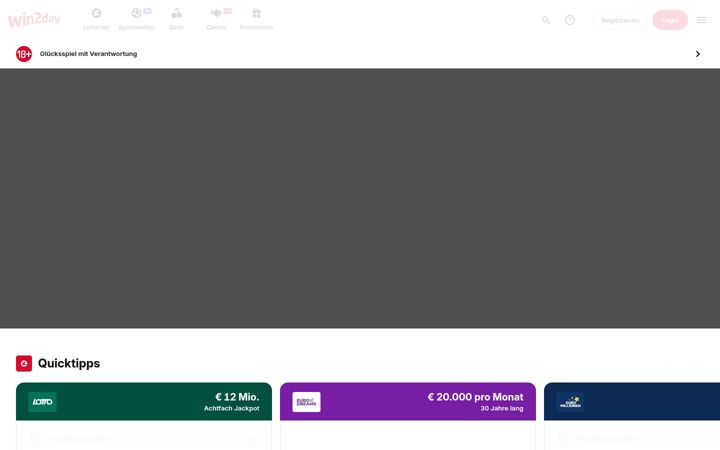The width and height of the screenshot is (720, 450).
Task: Select € 20.000 pro Monat text
Action: coord(475,397)
